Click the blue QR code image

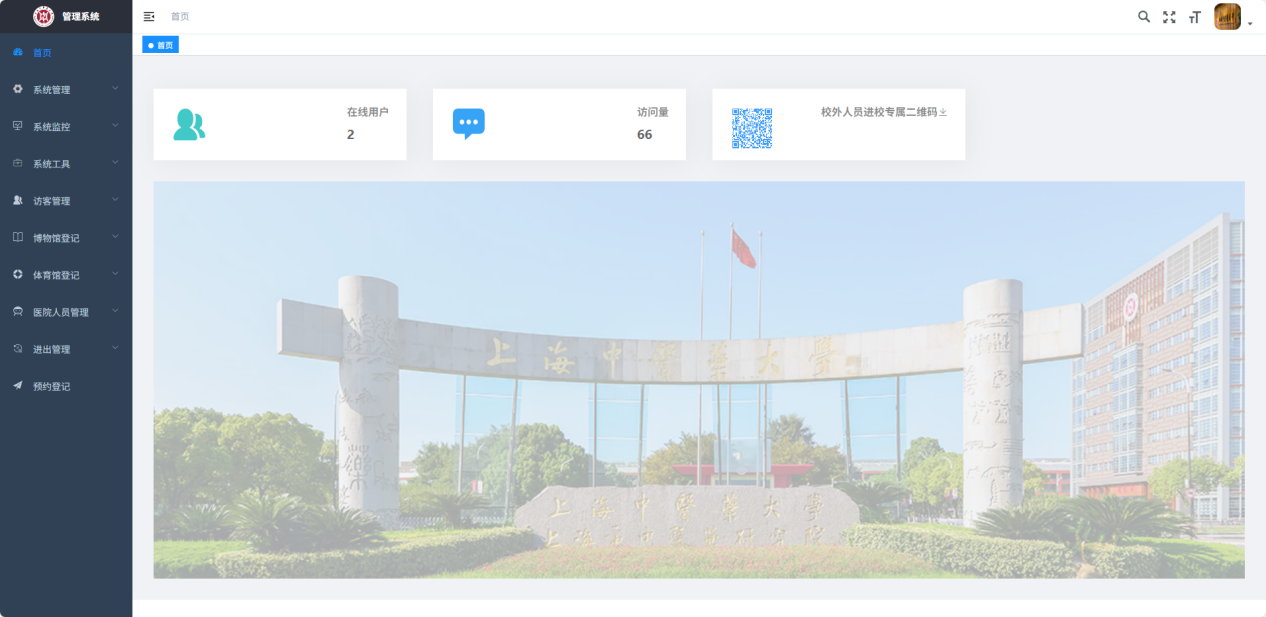pos(752,128)
